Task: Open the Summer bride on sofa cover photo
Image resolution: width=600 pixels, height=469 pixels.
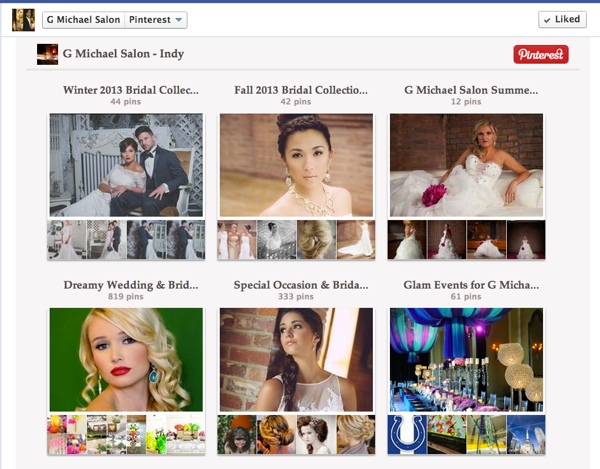Action: (466, 165)
